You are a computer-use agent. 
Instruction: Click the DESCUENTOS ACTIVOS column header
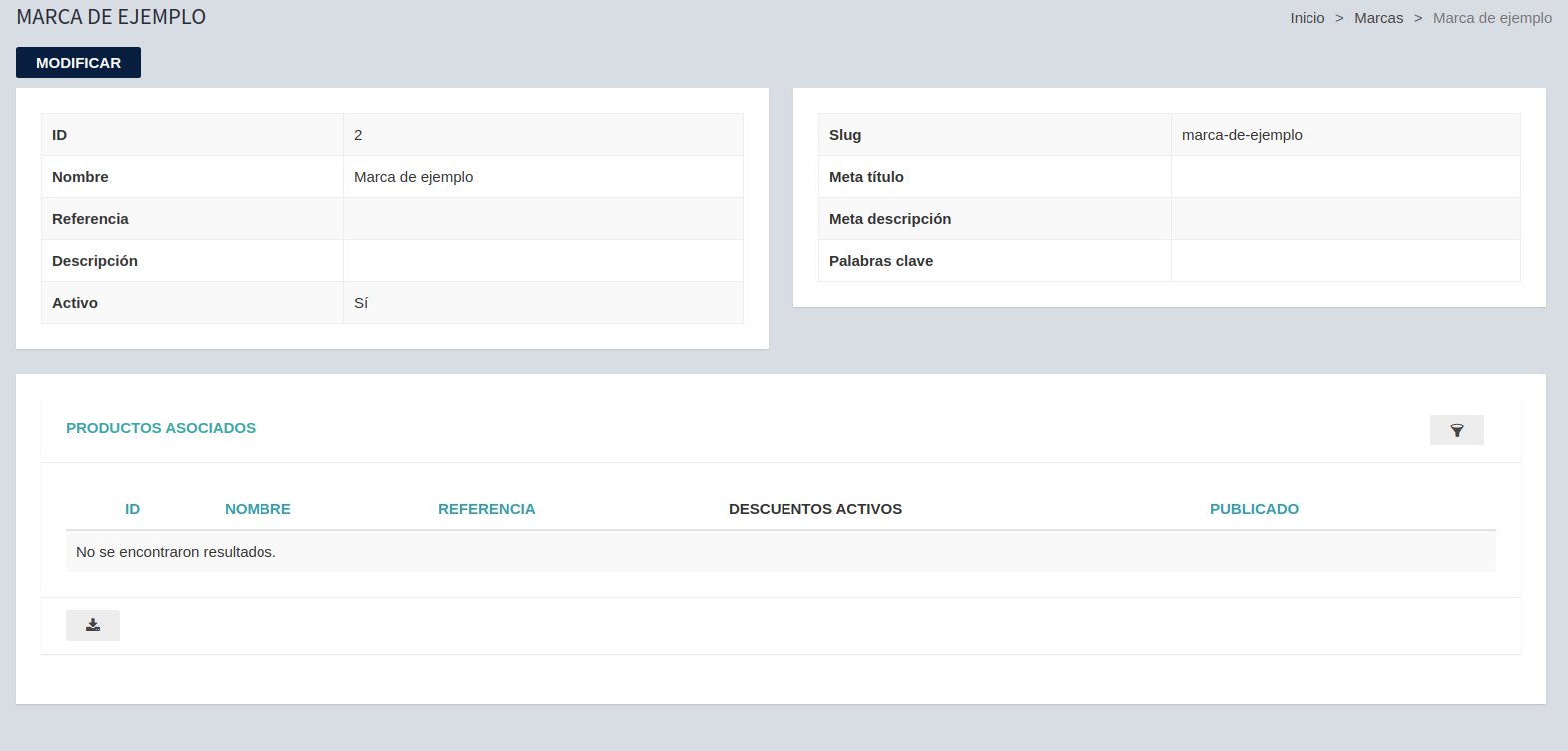[x=814, y=509]
